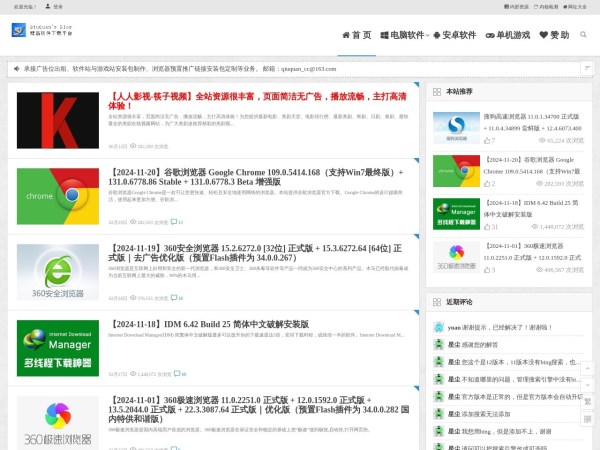
Task: Expand the 单机游戏 dropdown menu
Action: (x=530, y=35)
